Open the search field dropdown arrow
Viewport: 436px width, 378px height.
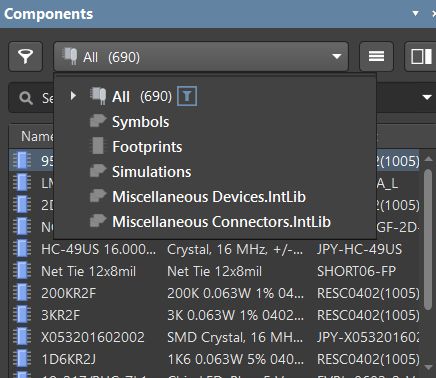pos(427,97)
